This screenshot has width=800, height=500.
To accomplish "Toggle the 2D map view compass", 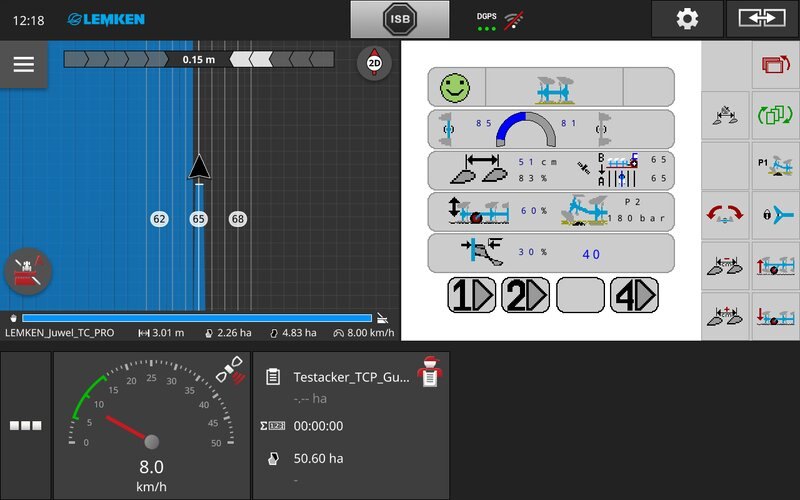I will 374,62.
